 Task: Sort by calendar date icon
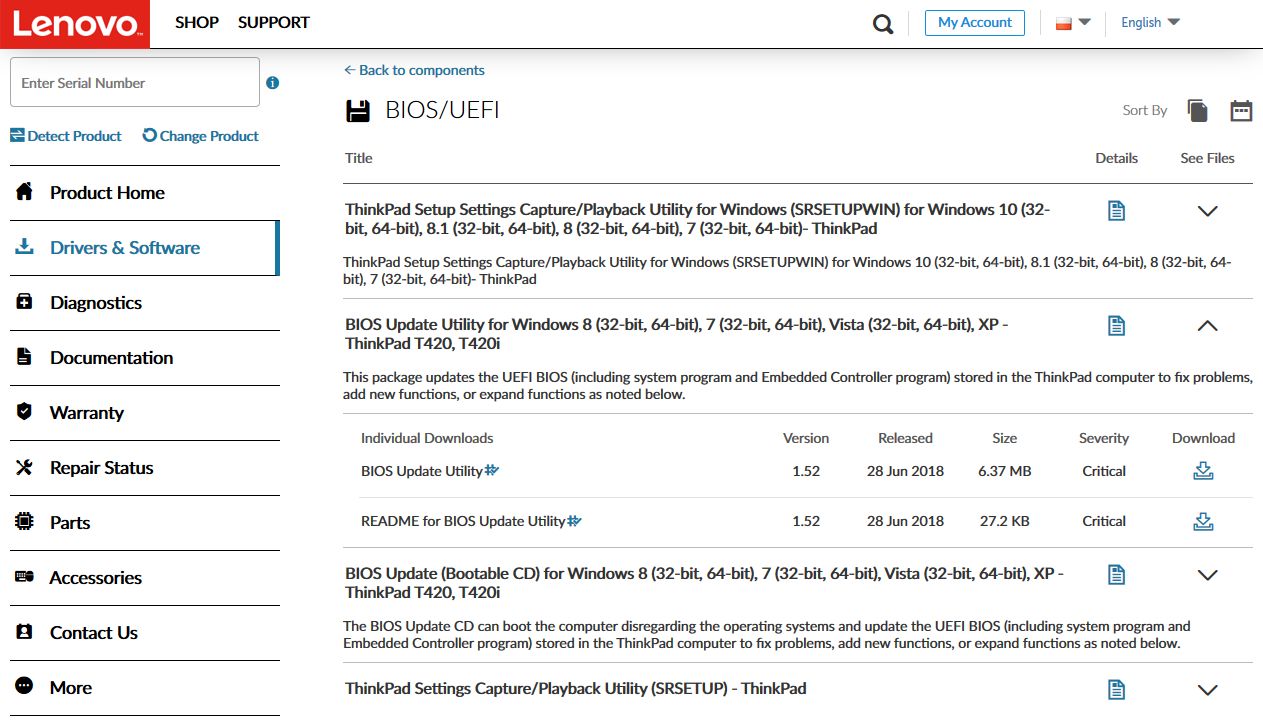coord(1241,111)
